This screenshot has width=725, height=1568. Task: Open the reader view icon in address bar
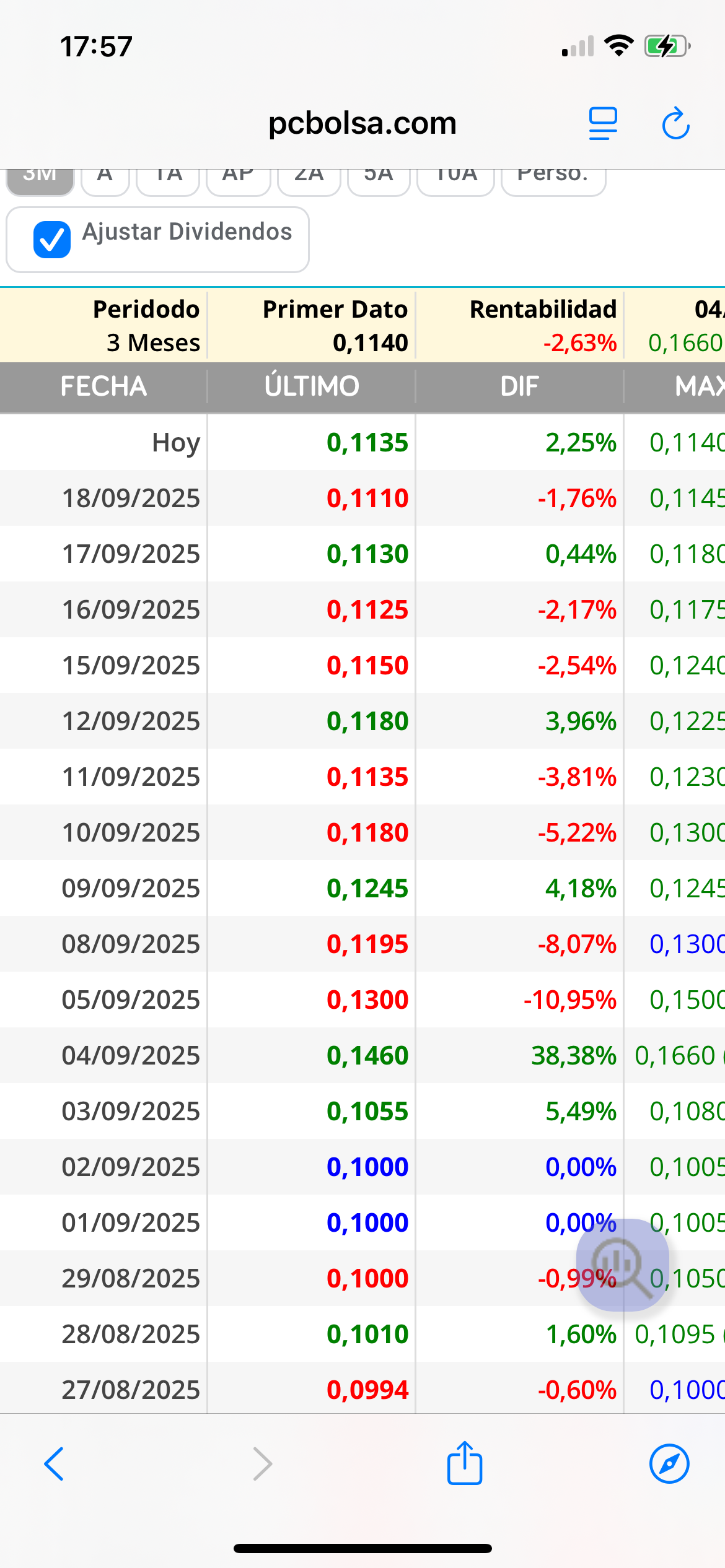pos(603,123)
